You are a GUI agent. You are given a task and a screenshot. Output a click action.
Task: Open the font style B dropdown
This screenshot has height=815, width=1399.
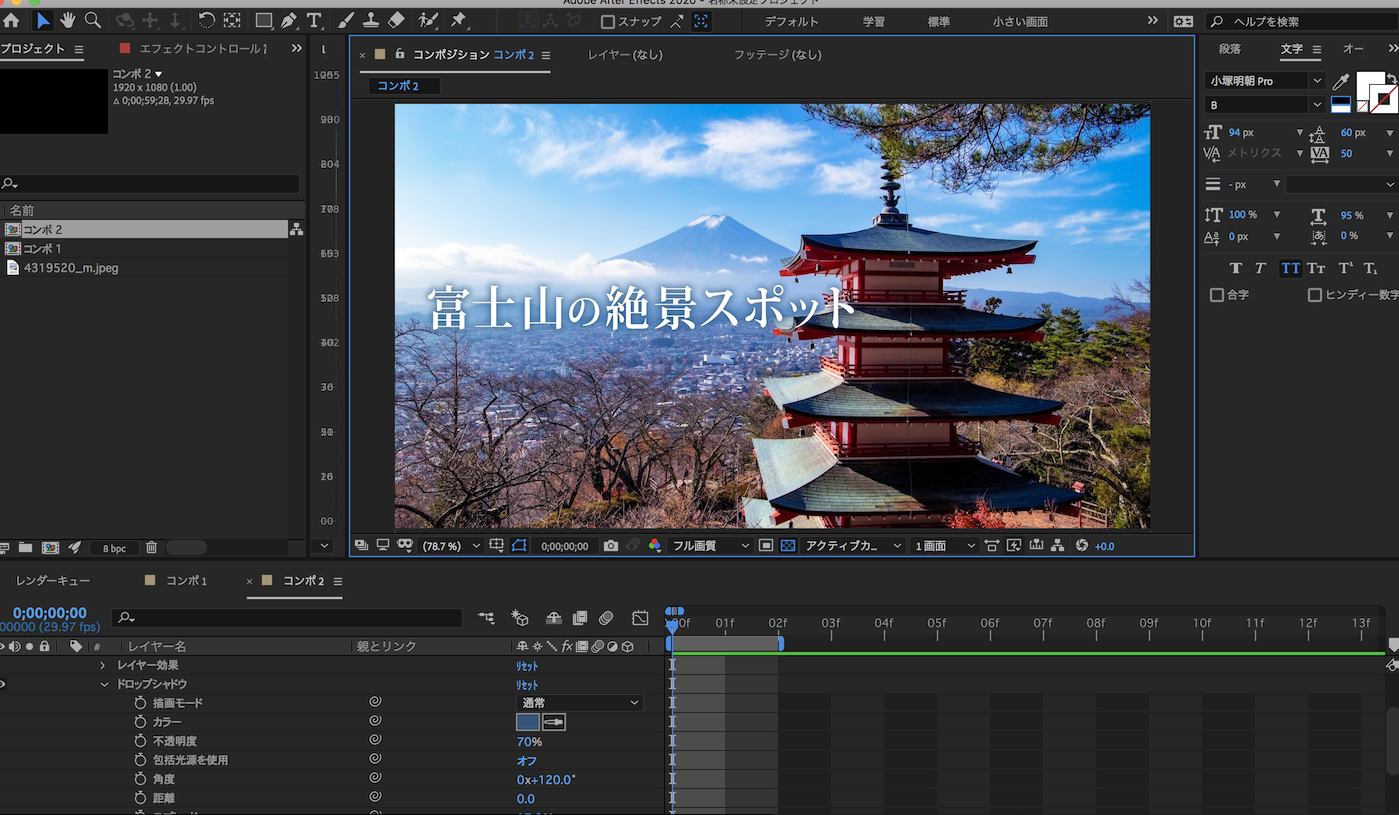[1266, 105]
